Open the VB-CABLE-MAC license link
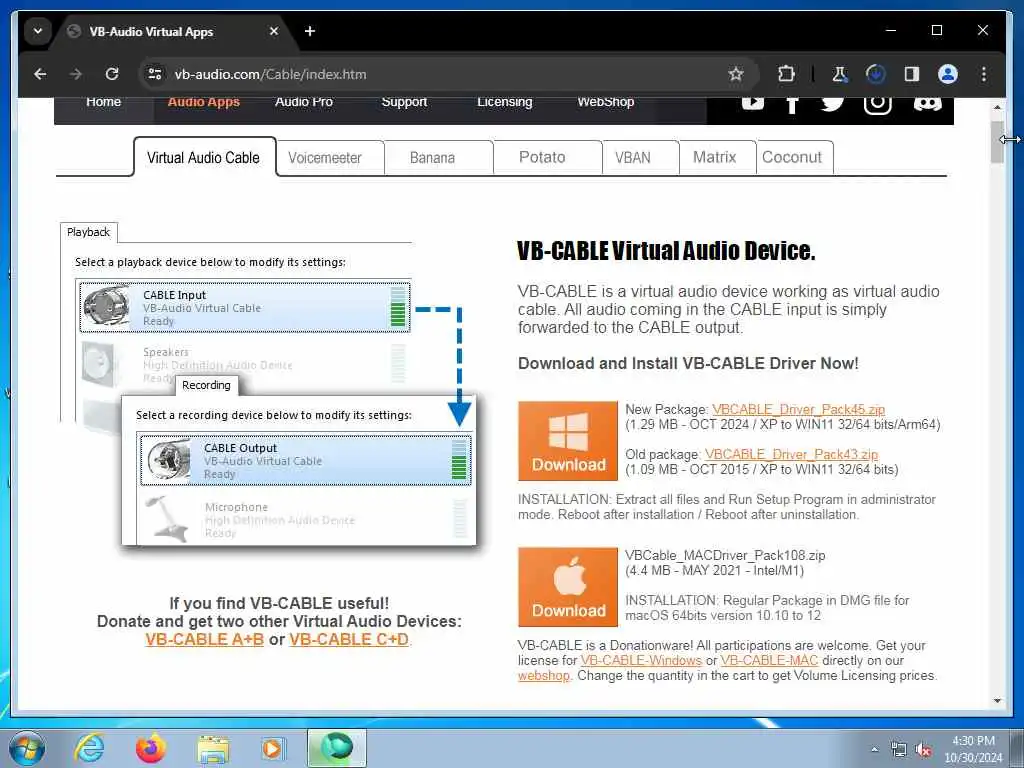 tap(769, 660)
